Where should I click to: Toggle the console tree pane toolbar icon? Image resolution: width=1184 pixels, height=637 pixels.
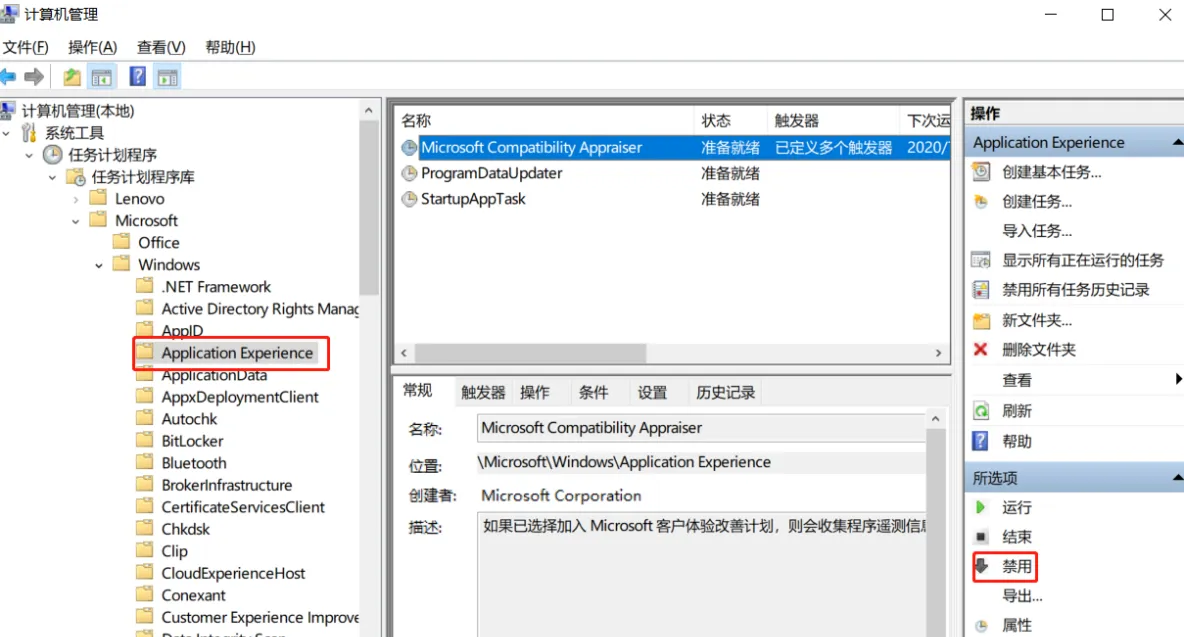click(x=102, y=77)
